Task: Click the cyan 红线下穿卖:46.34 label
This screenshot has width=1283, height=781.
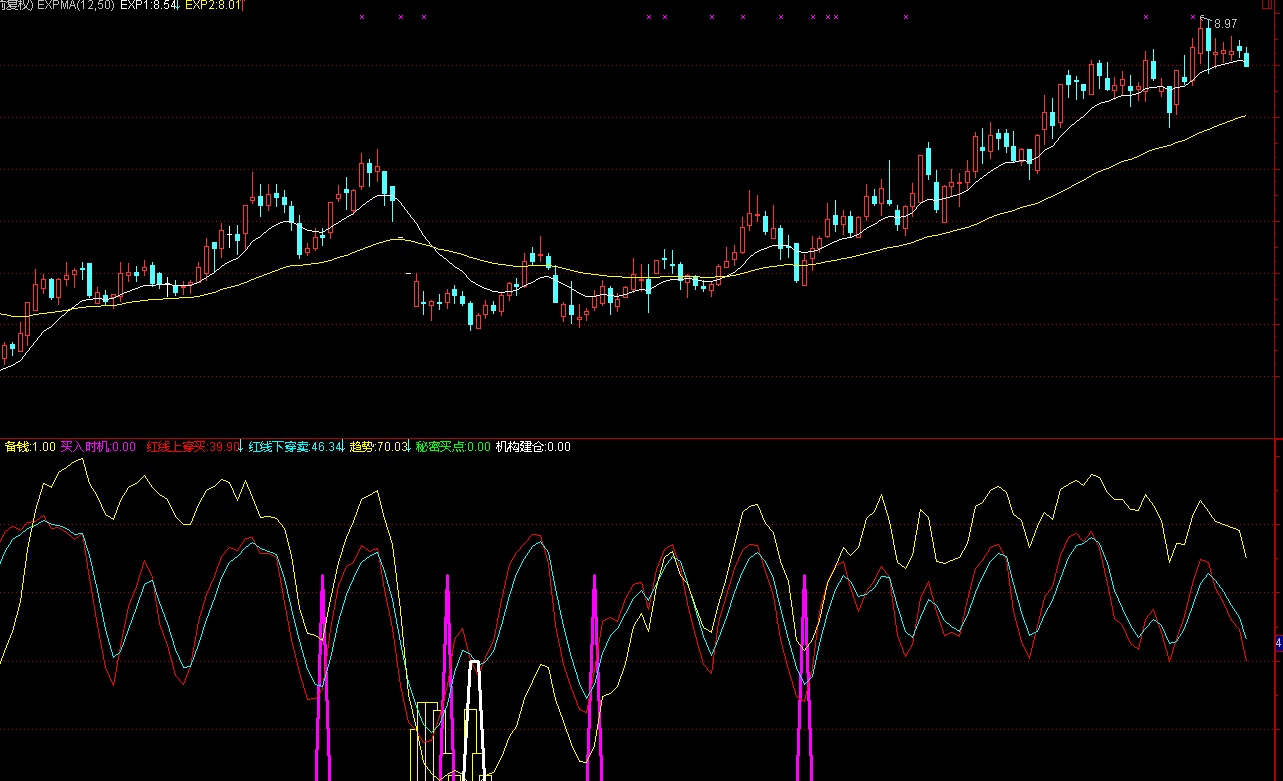Action: (x=296, y=447)
